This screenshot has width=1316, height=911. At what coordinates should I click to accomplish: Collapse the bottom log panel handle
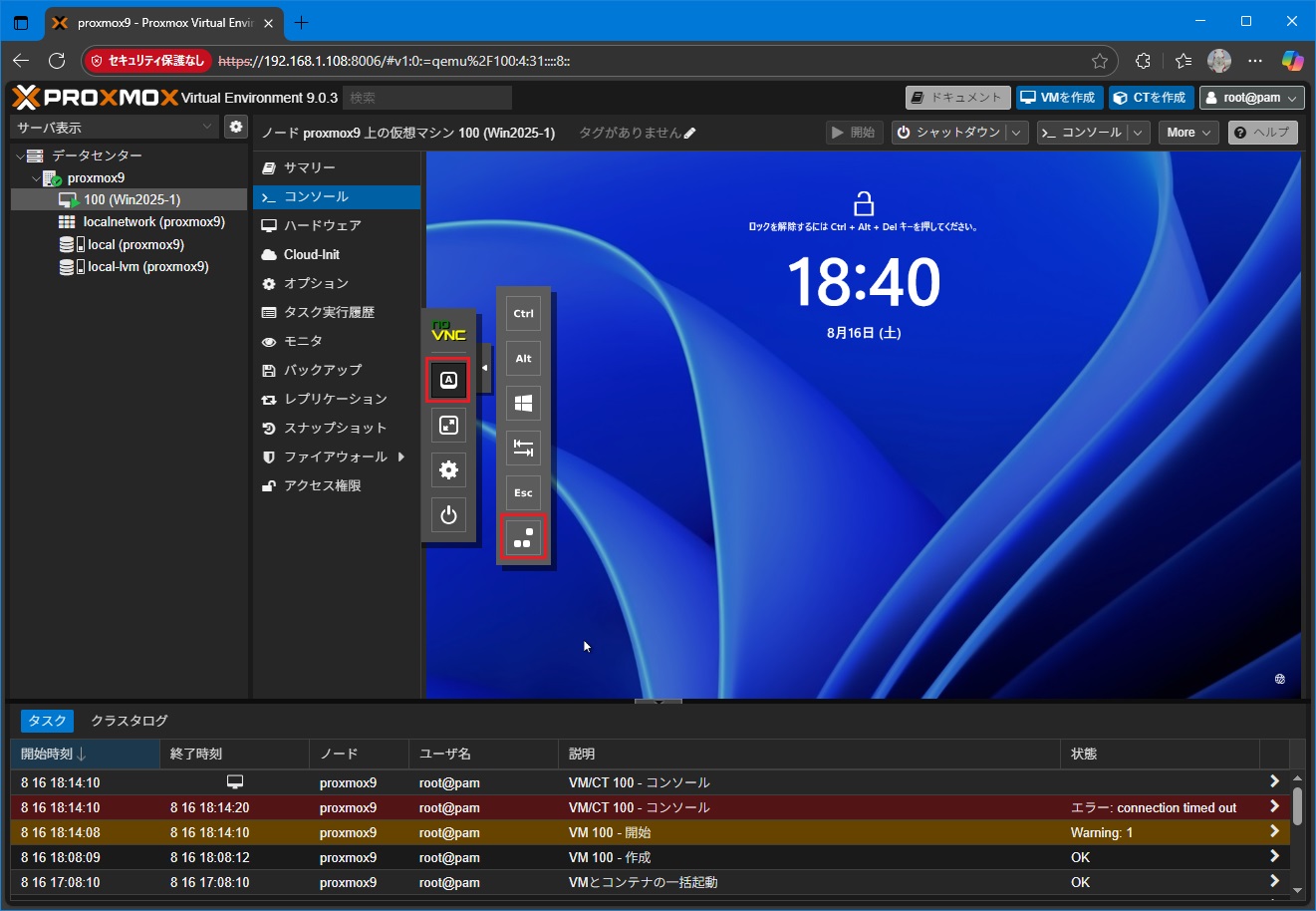coord(658,702)
